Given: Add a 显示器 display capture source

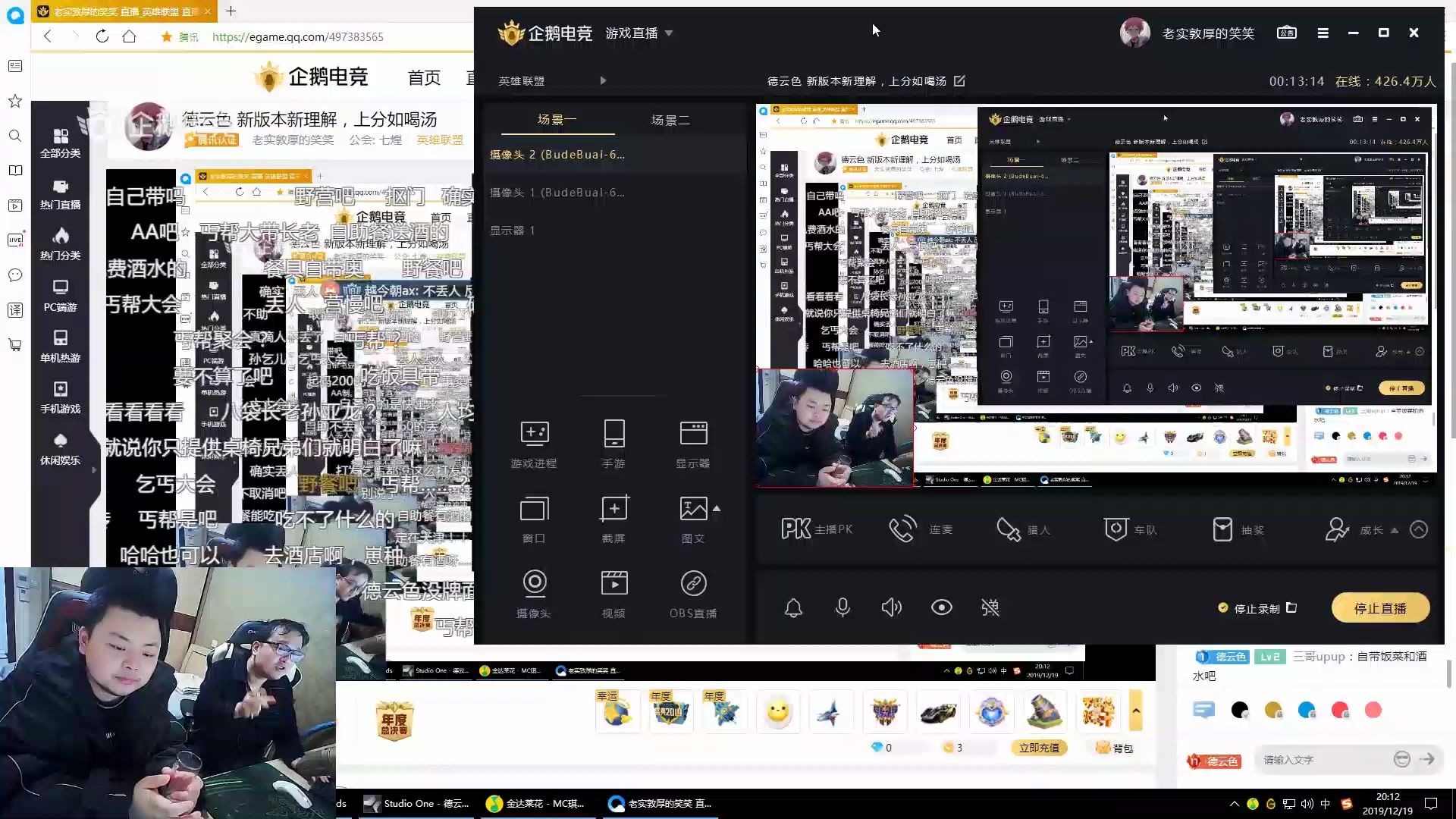Looking at the screenshot, I should pyautogui.click(x=693, y=444).
